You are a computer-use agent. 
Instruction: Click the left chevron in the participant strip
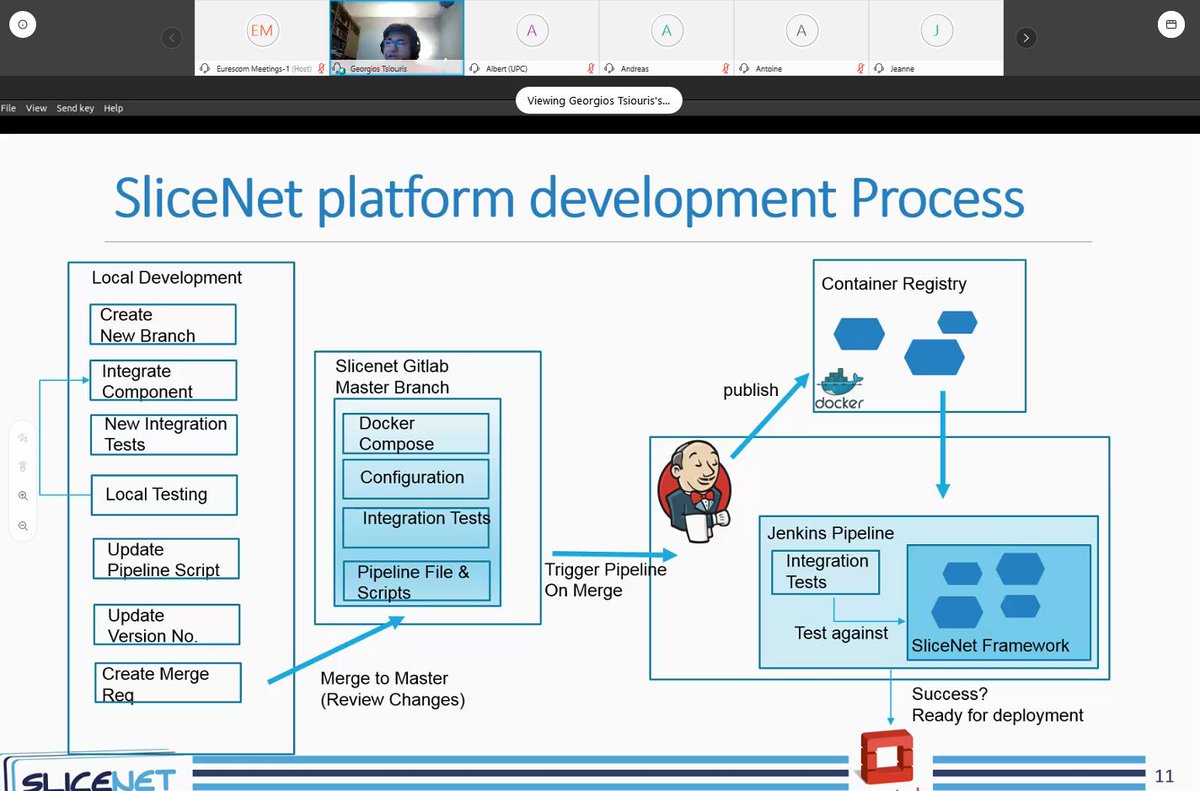coord(172,37)
